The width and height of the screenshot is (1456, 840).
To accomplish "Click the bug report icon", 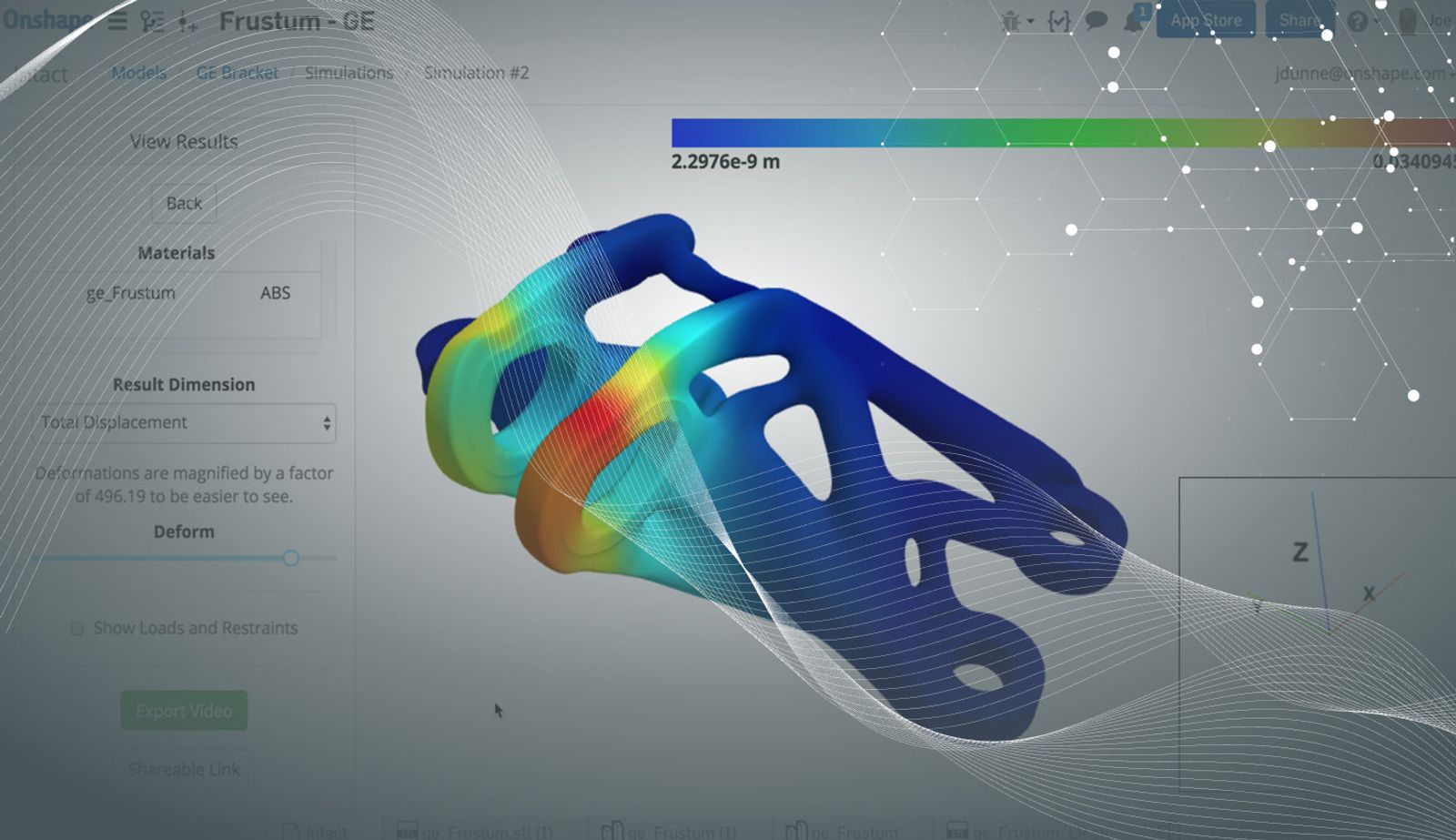I will [x=1010, y=21].
